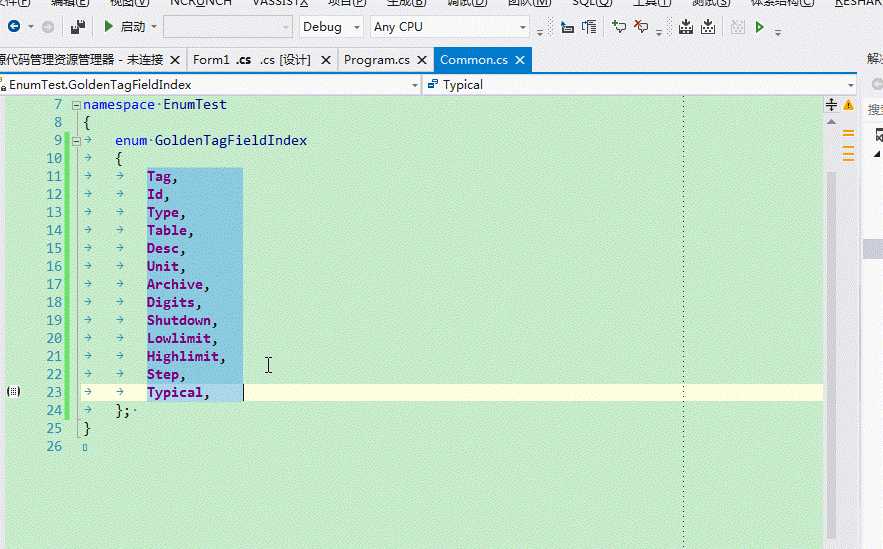Click the 'Highlimit,' enum member
The width and height of the screenshot is (883, 549).
point(186,357)
